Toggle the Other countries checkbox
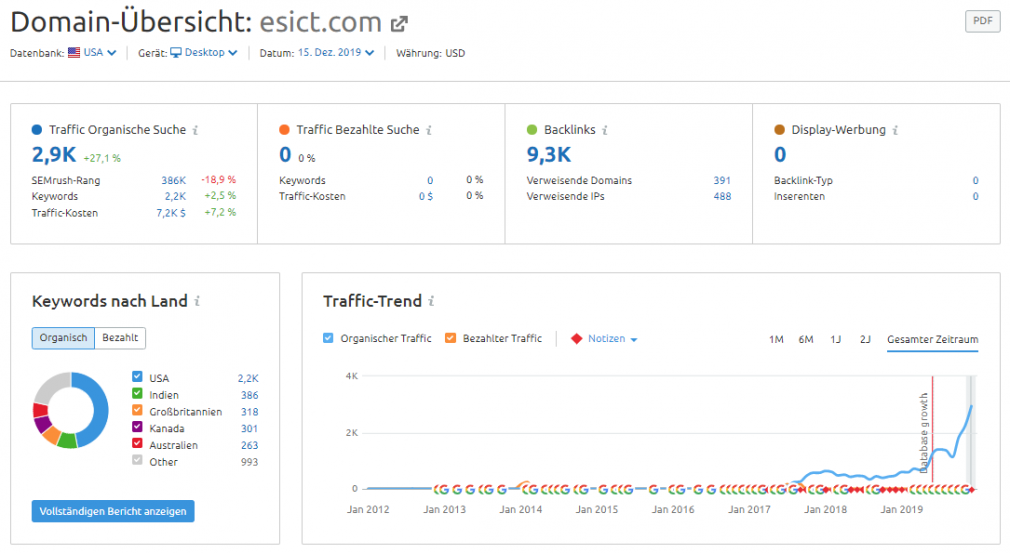 click(137, 460)
